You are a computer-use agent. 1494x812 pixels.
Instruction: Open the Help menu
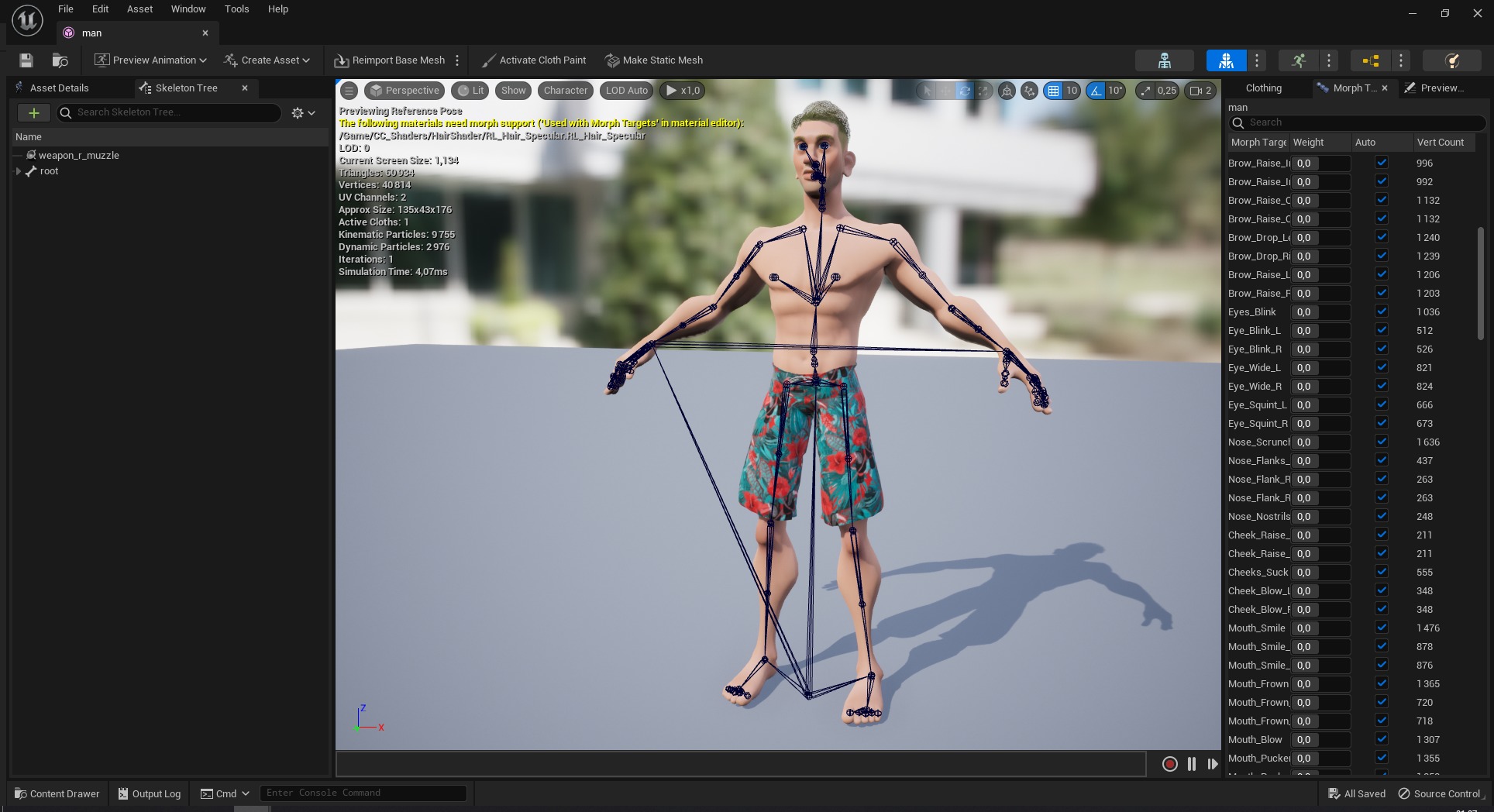pyautogui.click(x=278, y=9)
